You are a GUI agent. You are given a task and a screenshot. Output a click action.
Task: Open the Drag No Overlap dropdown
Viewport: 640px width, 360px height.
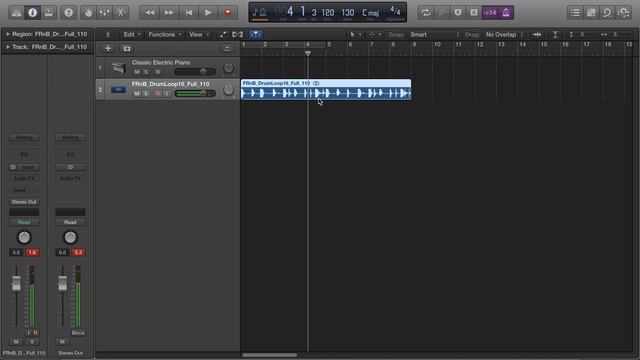[504, 35]
